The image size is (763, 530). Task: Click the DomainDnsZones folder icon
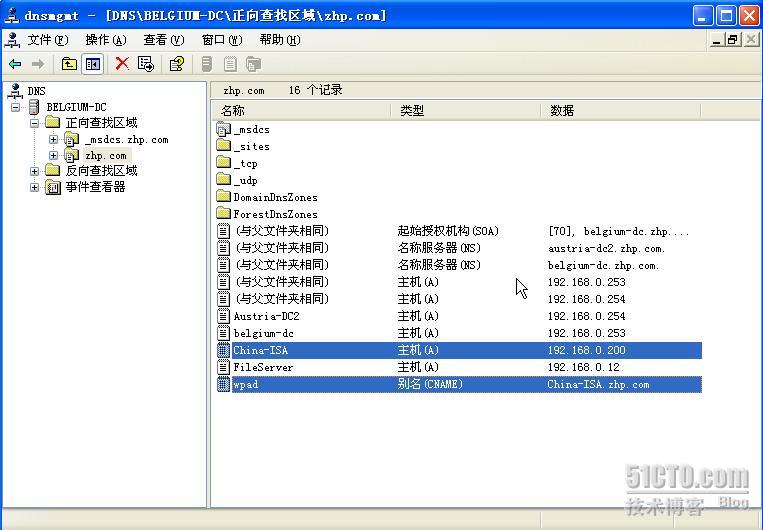(223, 197)
